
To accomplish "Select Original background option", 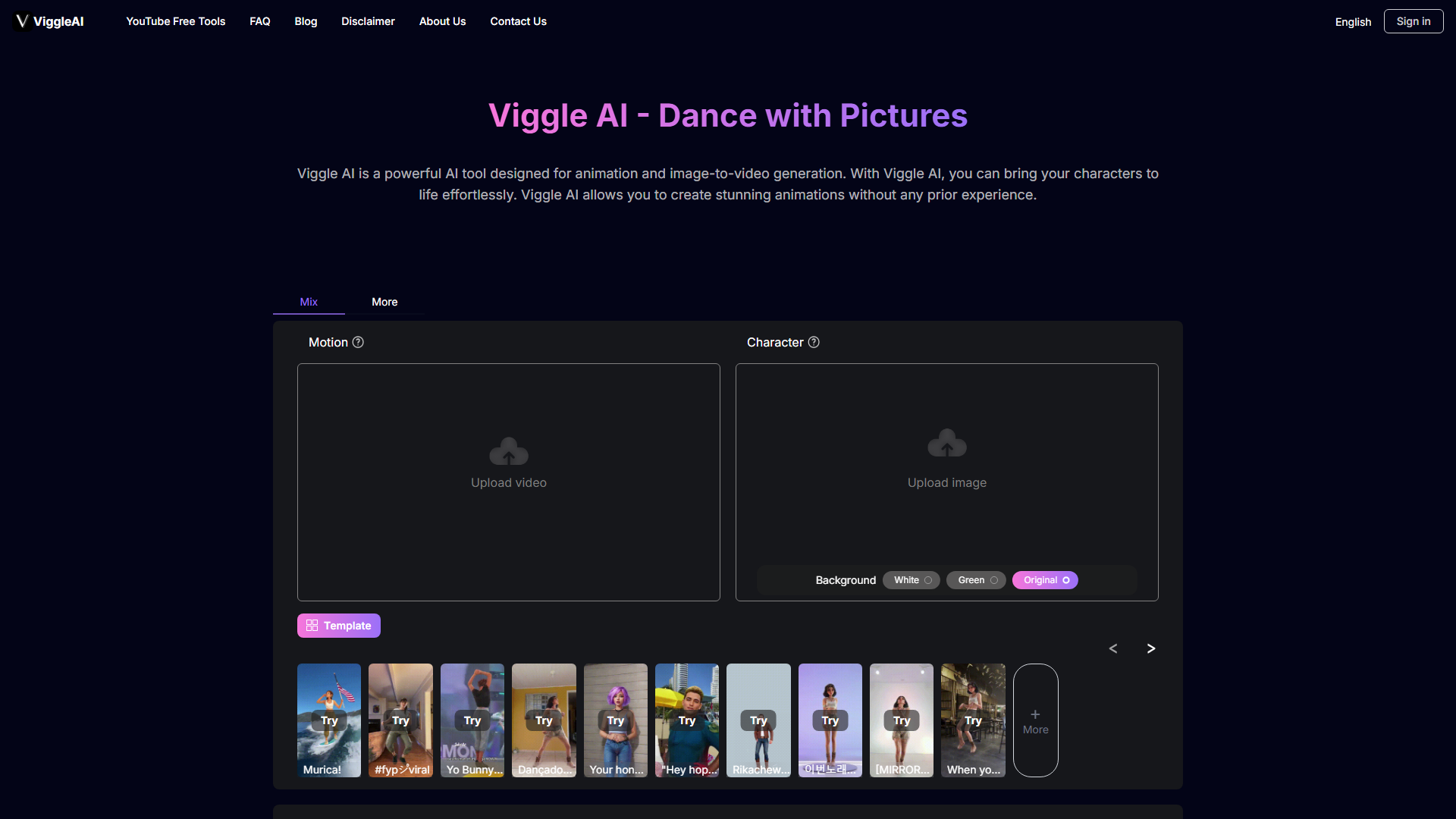I will coord(1045,580).
